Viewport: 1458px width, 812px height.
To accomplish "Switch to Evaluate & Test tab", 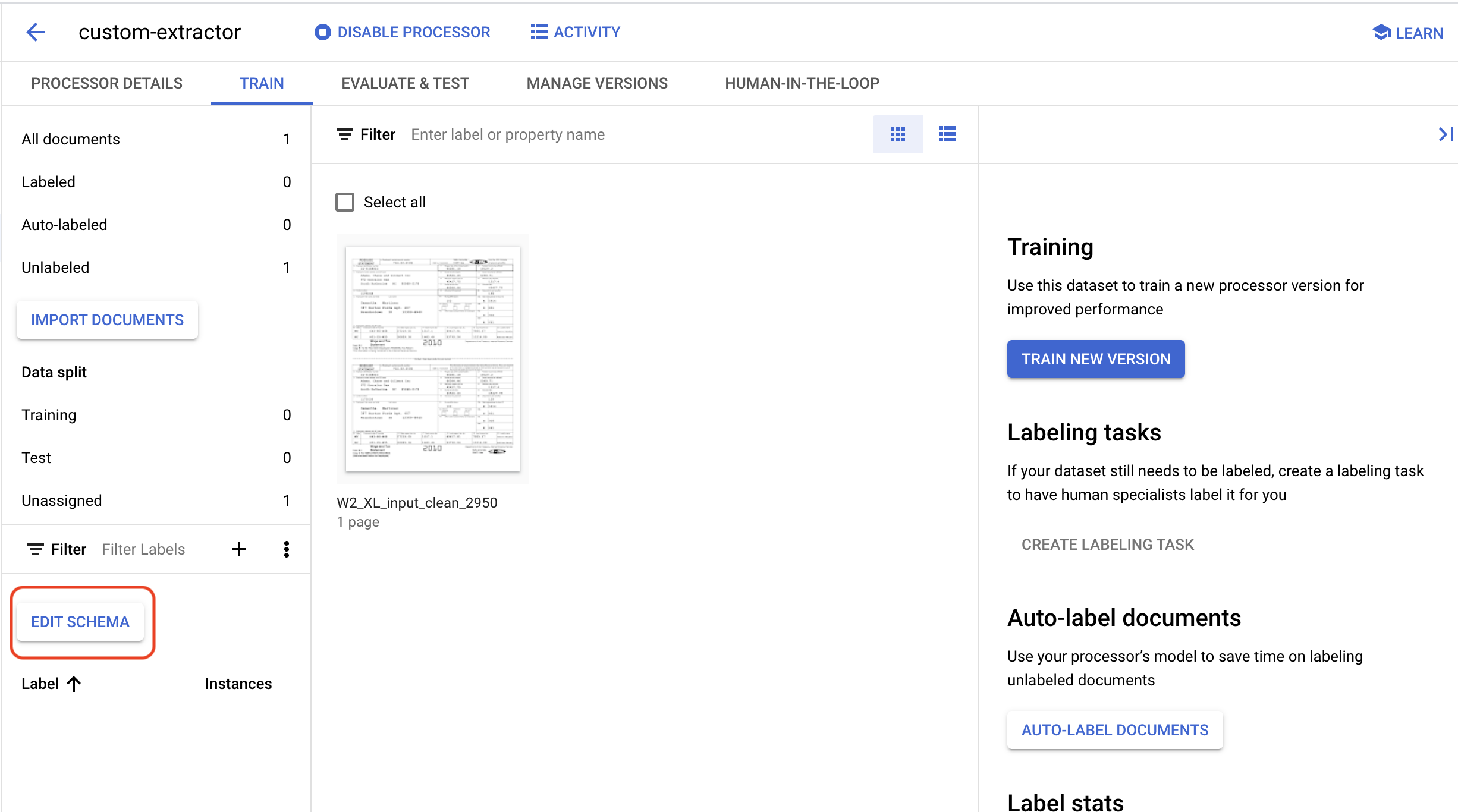I will point(404,83).
